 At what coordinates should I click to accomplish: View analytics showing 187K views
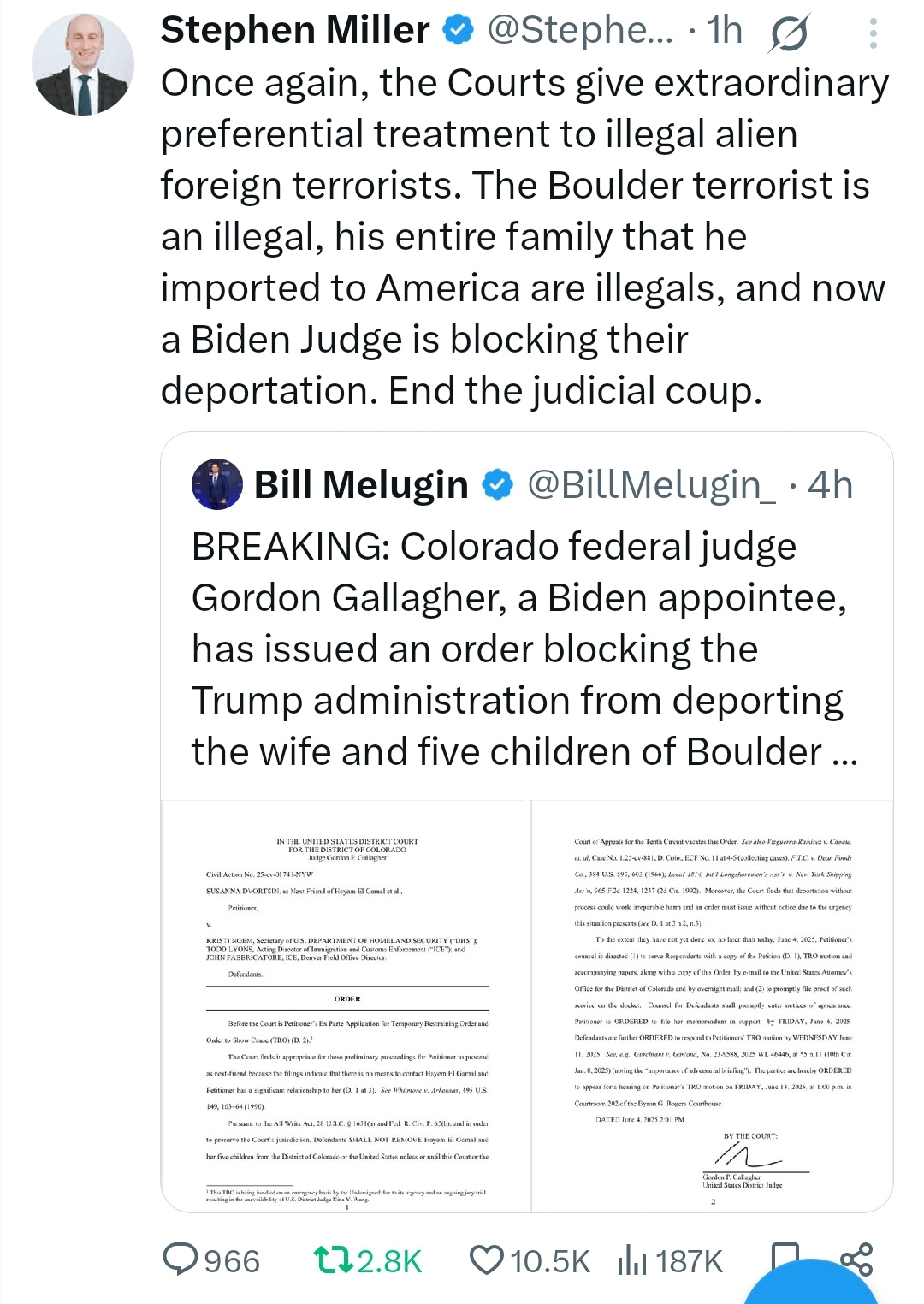pos(632,1260)
